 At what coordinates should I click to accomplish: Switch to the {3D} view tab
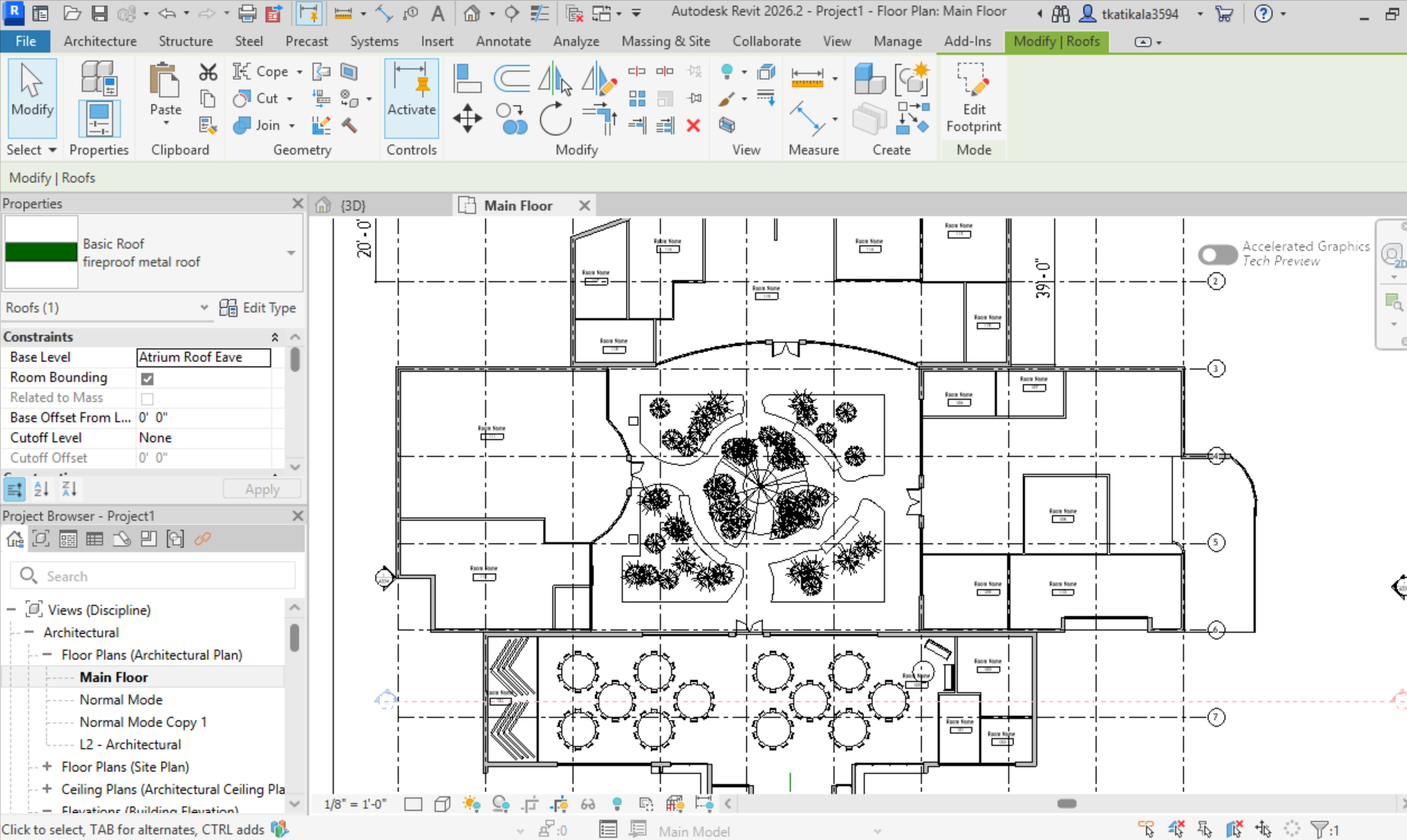click(352, 205)
